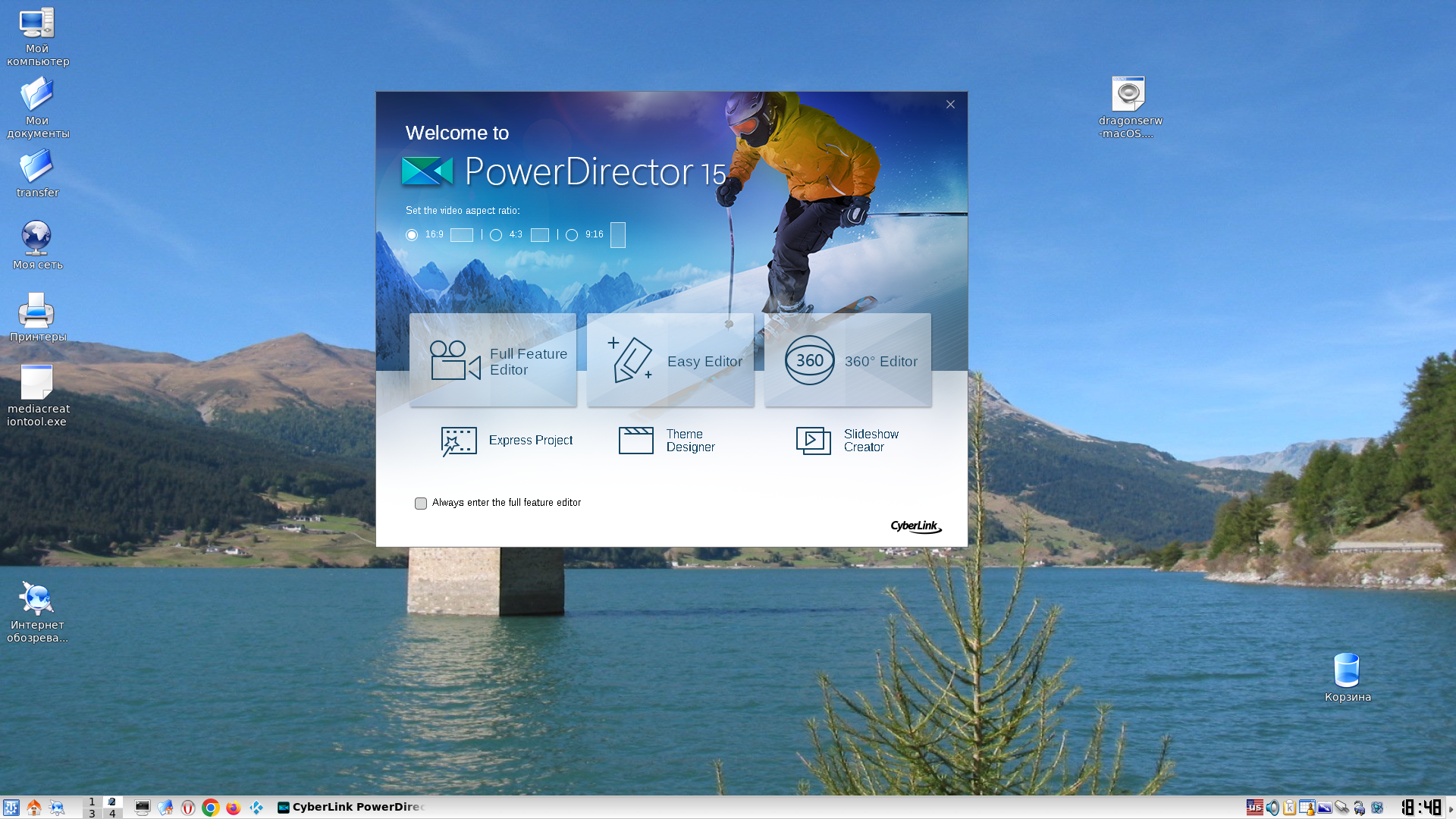Select the 'Корзина' trash icon
Screen dimensions: 1456x819
(1348, 677)
